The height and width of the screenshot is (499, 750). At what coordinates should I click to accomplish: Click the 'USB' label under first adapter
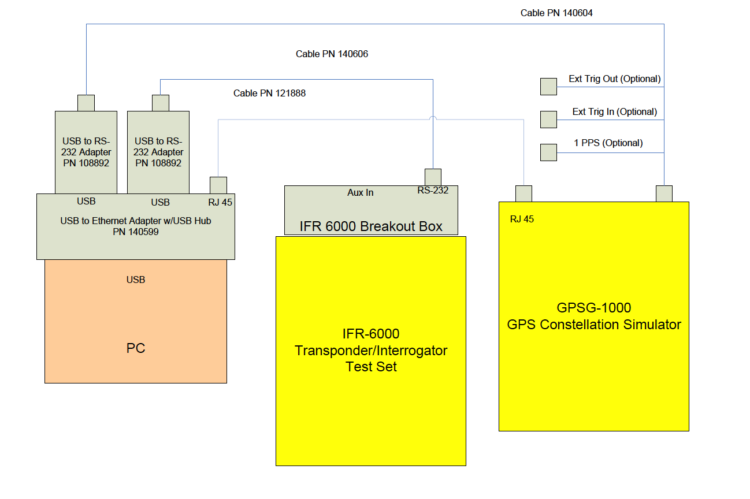86,201
